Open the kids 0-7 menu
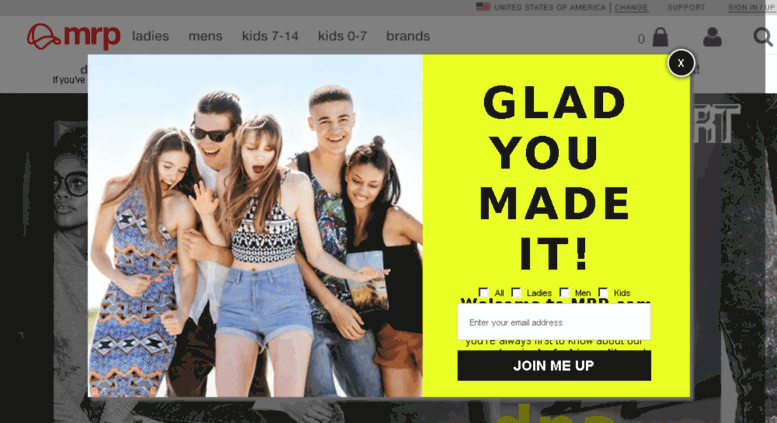Viewport: 777px width, 423px height. [x=342, y=36]
